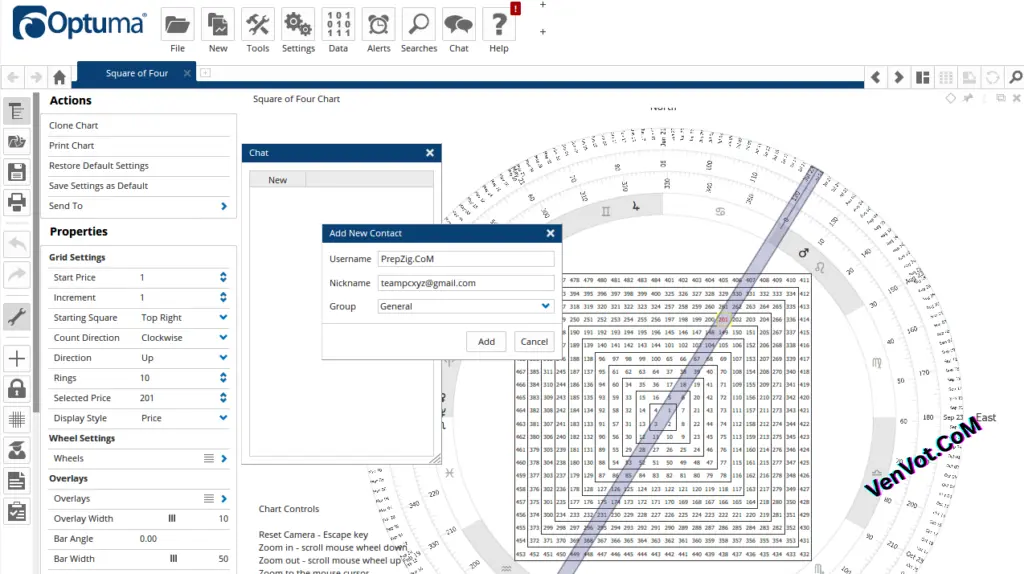Adjust the Increment stepper

coord(223,297)
